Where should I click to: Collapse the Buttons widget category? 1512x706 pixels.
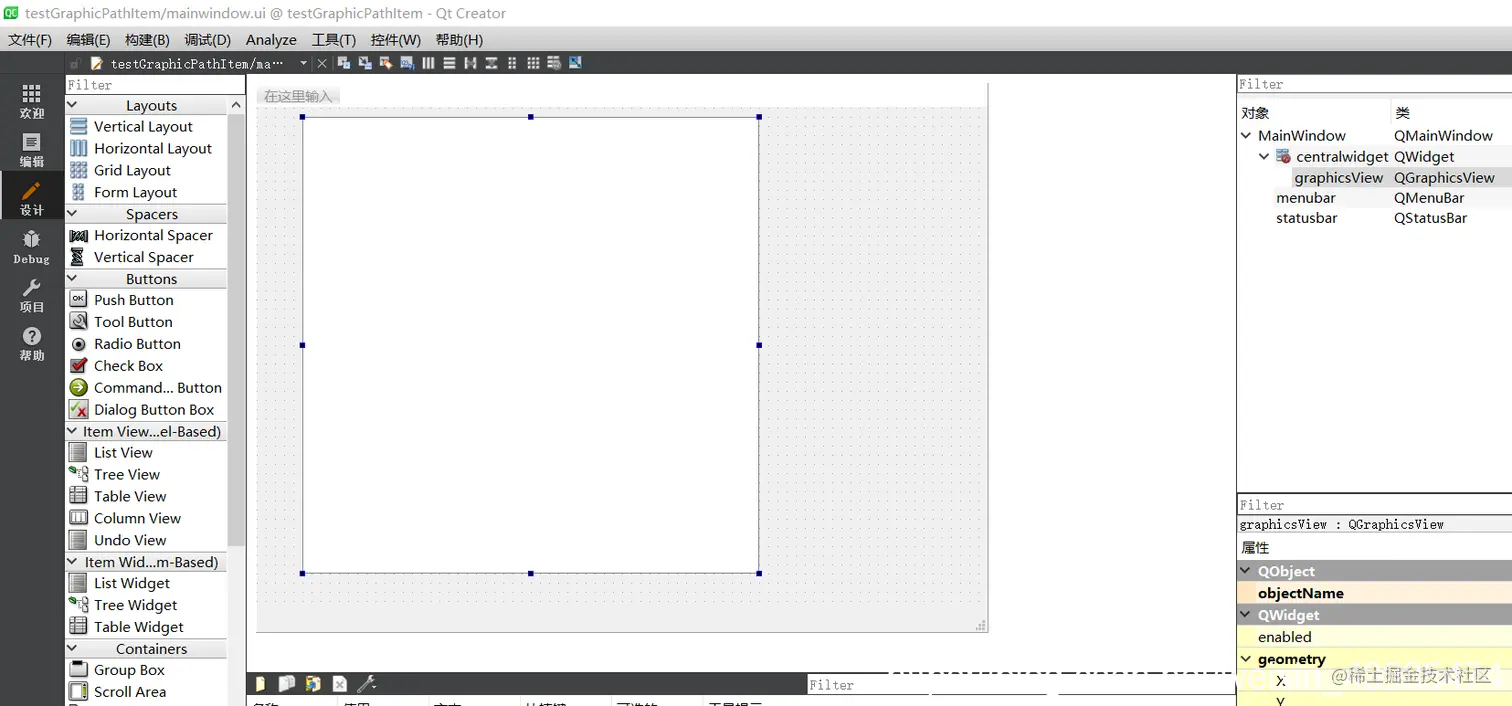(x=72, y=279)
